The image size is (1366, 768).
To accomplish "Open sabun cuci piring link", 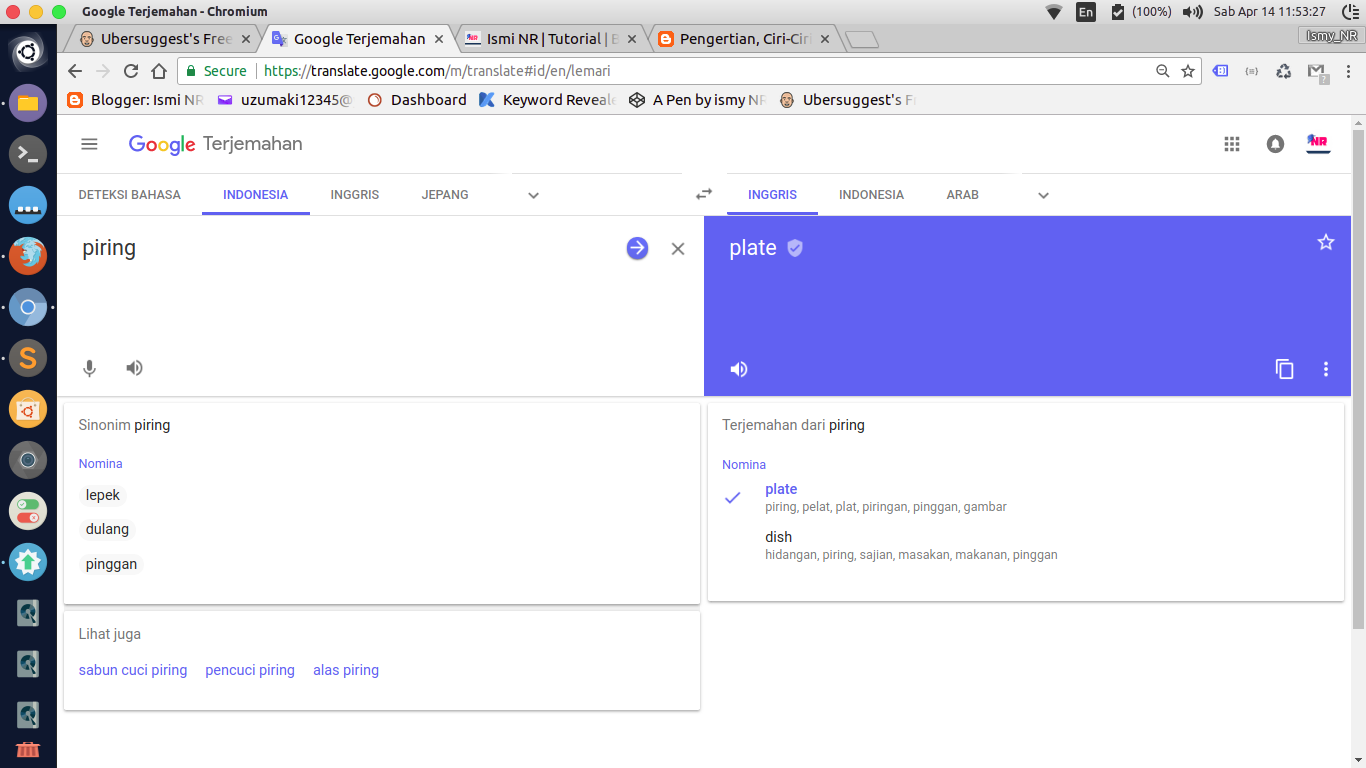I will click(x=133, y=670).
